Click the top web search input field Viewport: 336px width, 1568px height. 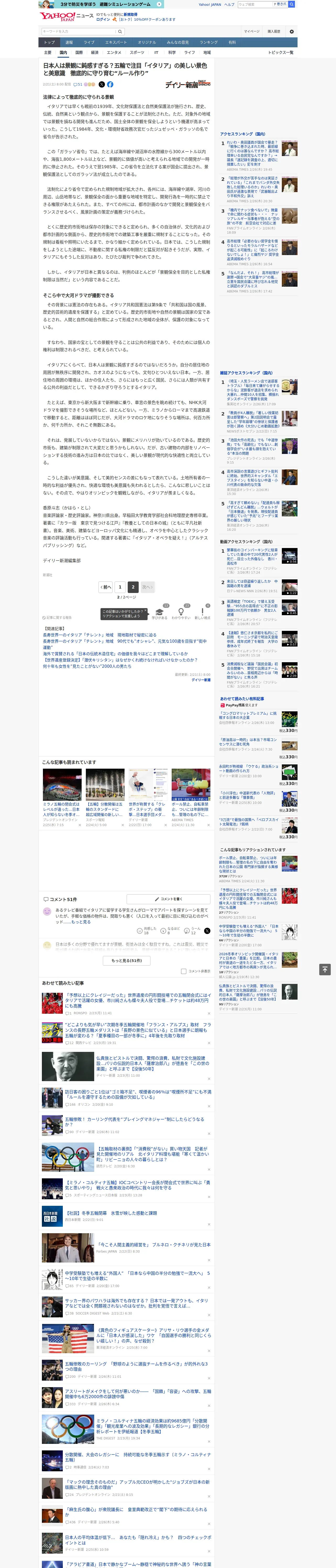pos(255,4)
